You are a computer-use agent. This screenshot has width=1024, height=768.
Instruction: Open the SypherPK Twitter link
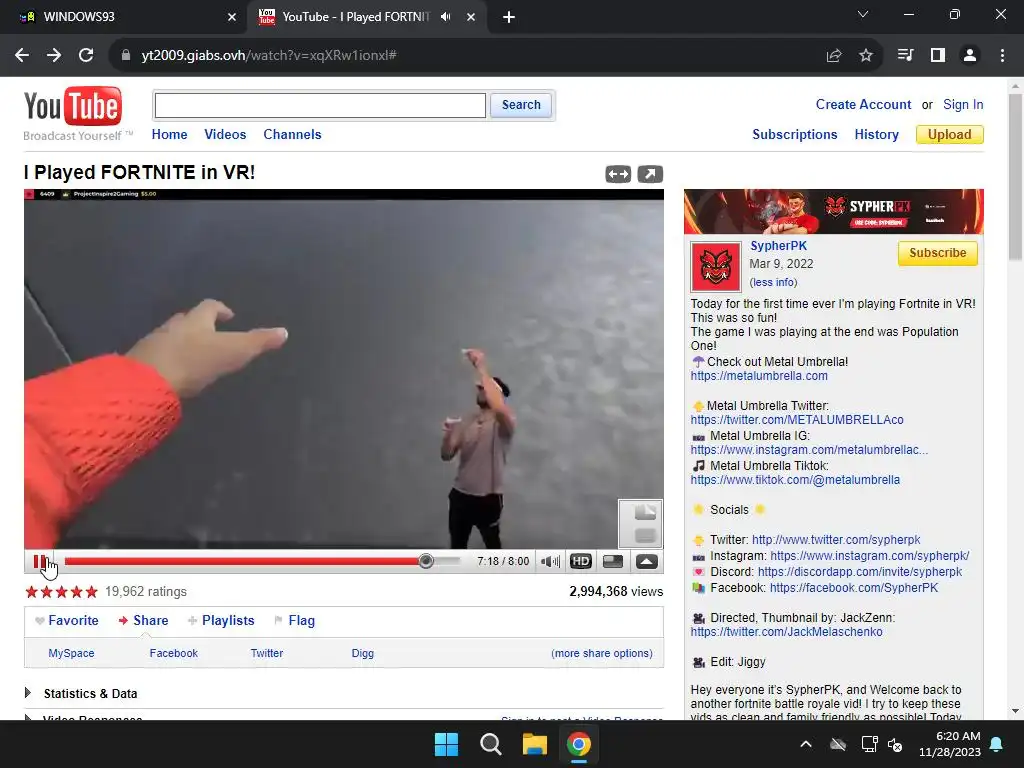[x=836, y=540]
